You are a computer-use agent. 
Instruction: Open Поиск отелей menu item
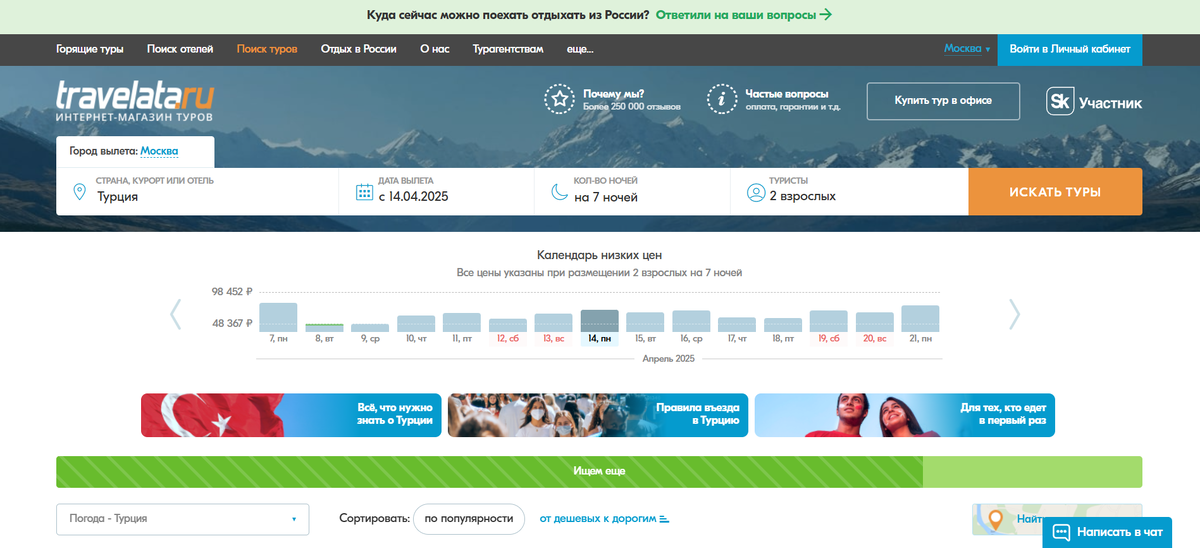[180, 49]
